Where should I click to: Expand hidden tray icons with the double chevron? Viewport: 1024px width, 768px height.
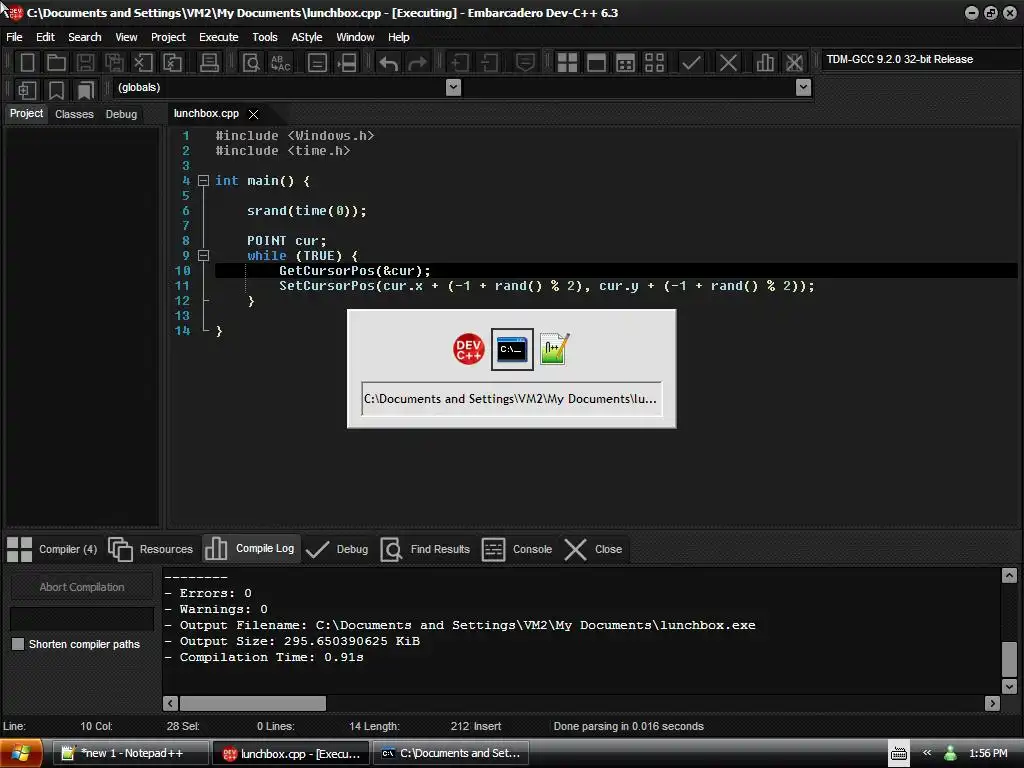927,753
